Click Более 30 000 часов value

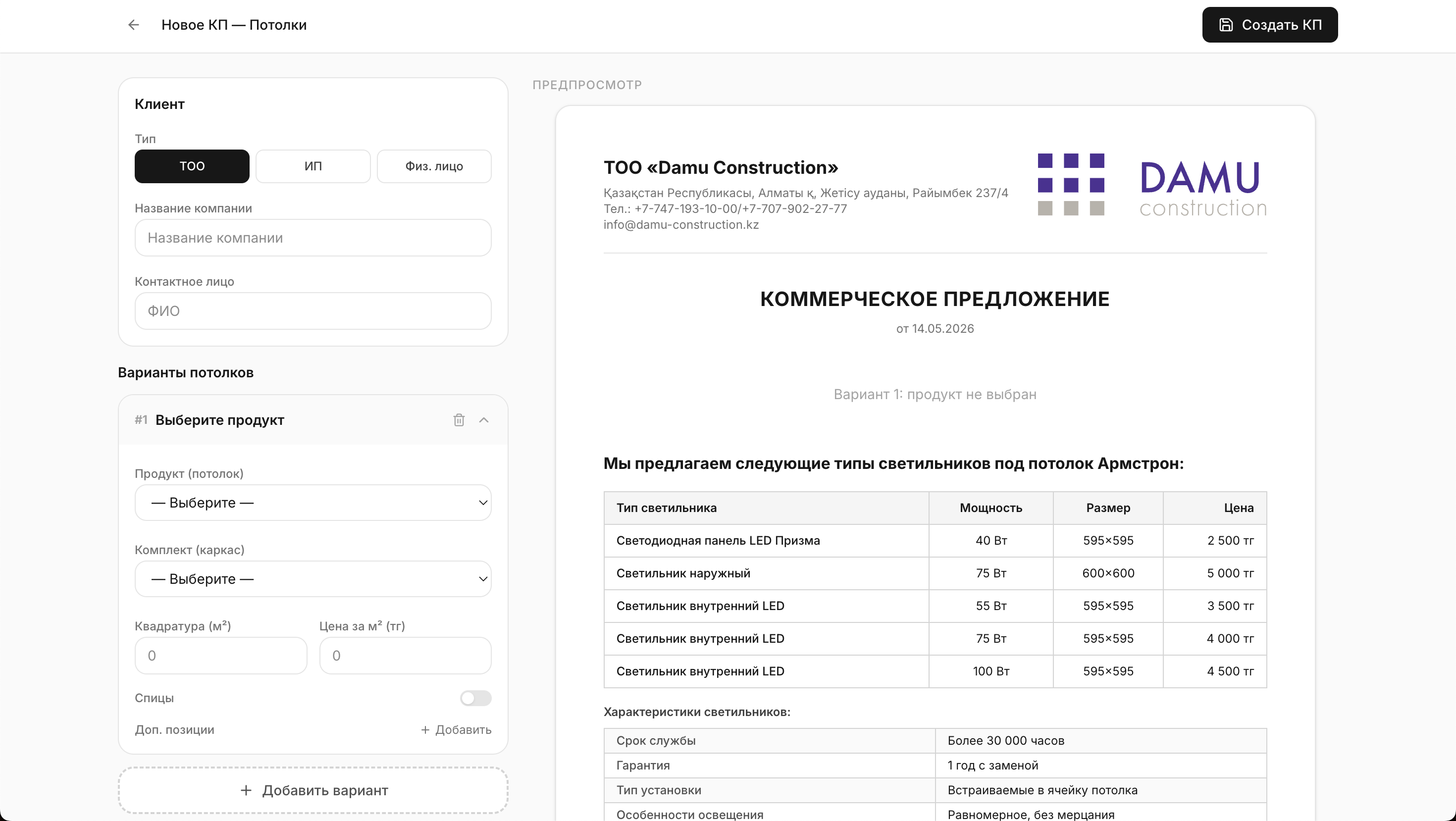(x=1005, y=741)
